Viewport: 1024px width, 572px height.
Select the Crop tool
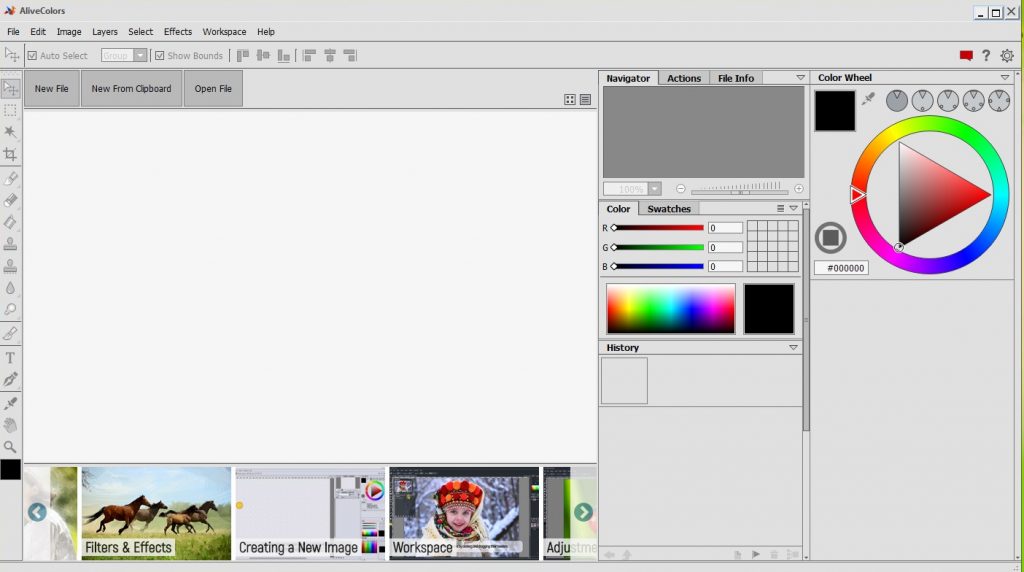coord(11,155)
